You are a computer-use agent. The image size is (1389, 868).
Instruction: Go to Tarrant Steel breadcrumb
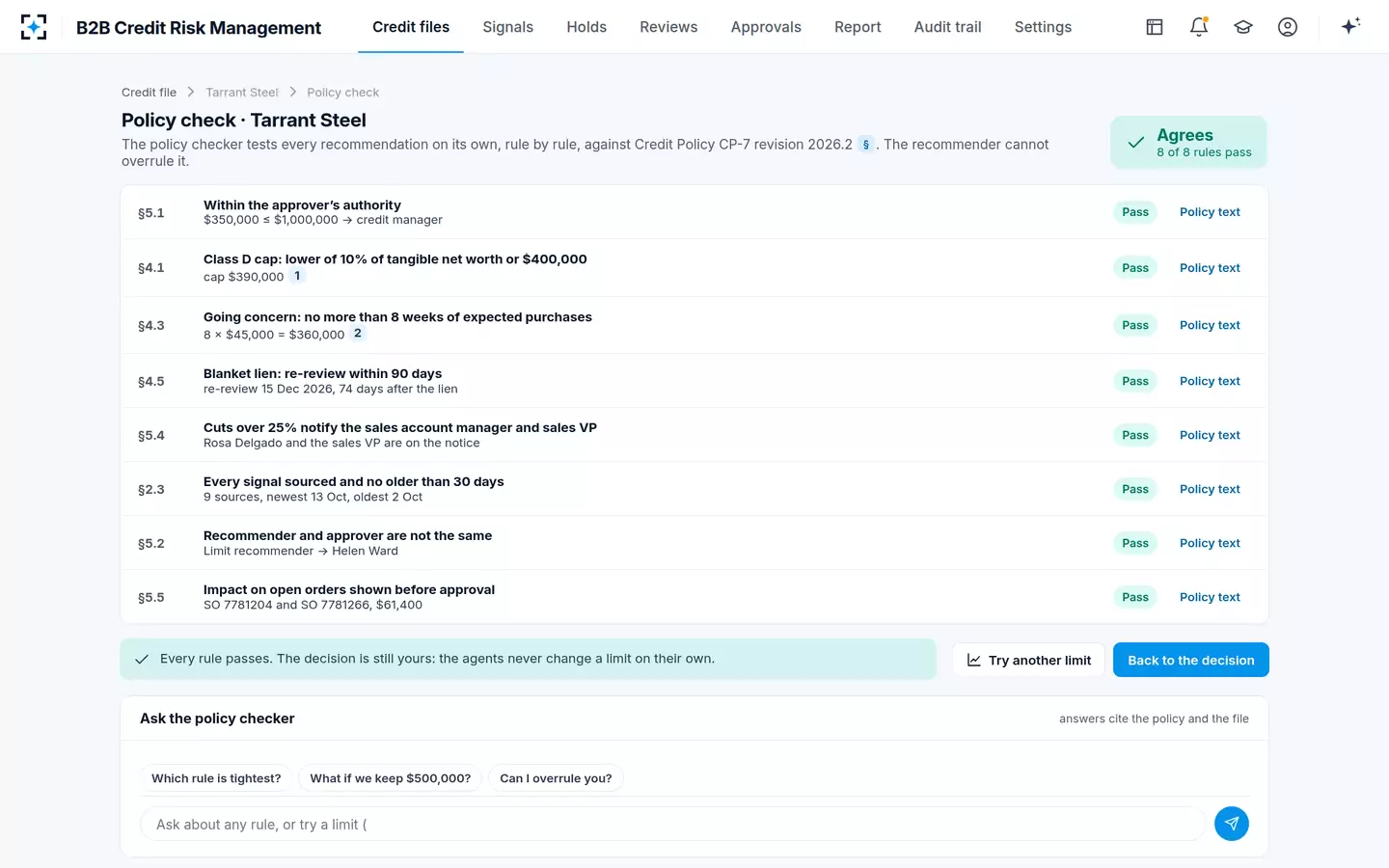242,93
